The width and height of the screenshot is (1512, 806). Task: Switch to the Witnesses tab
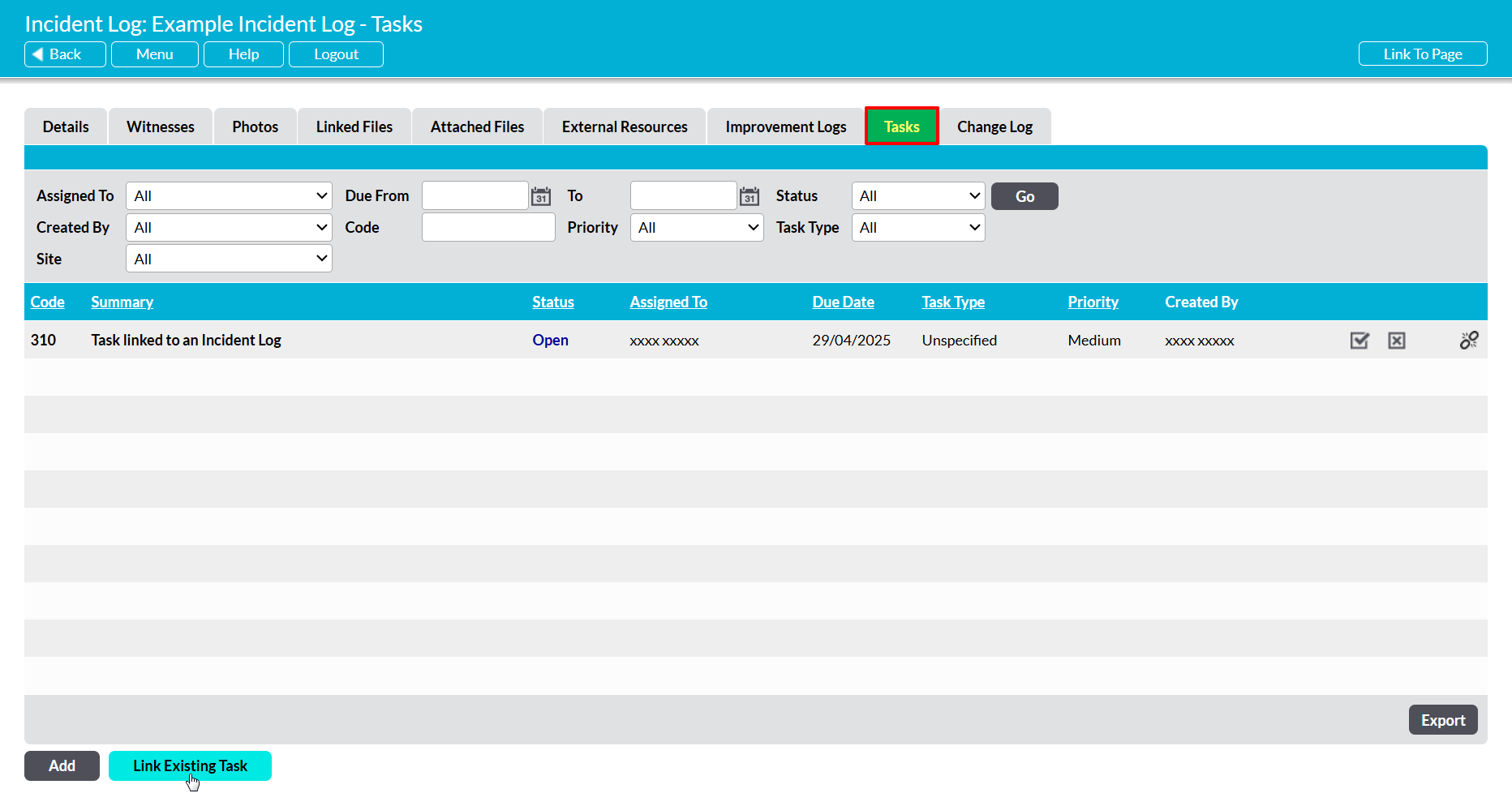[x=161, y=126]
